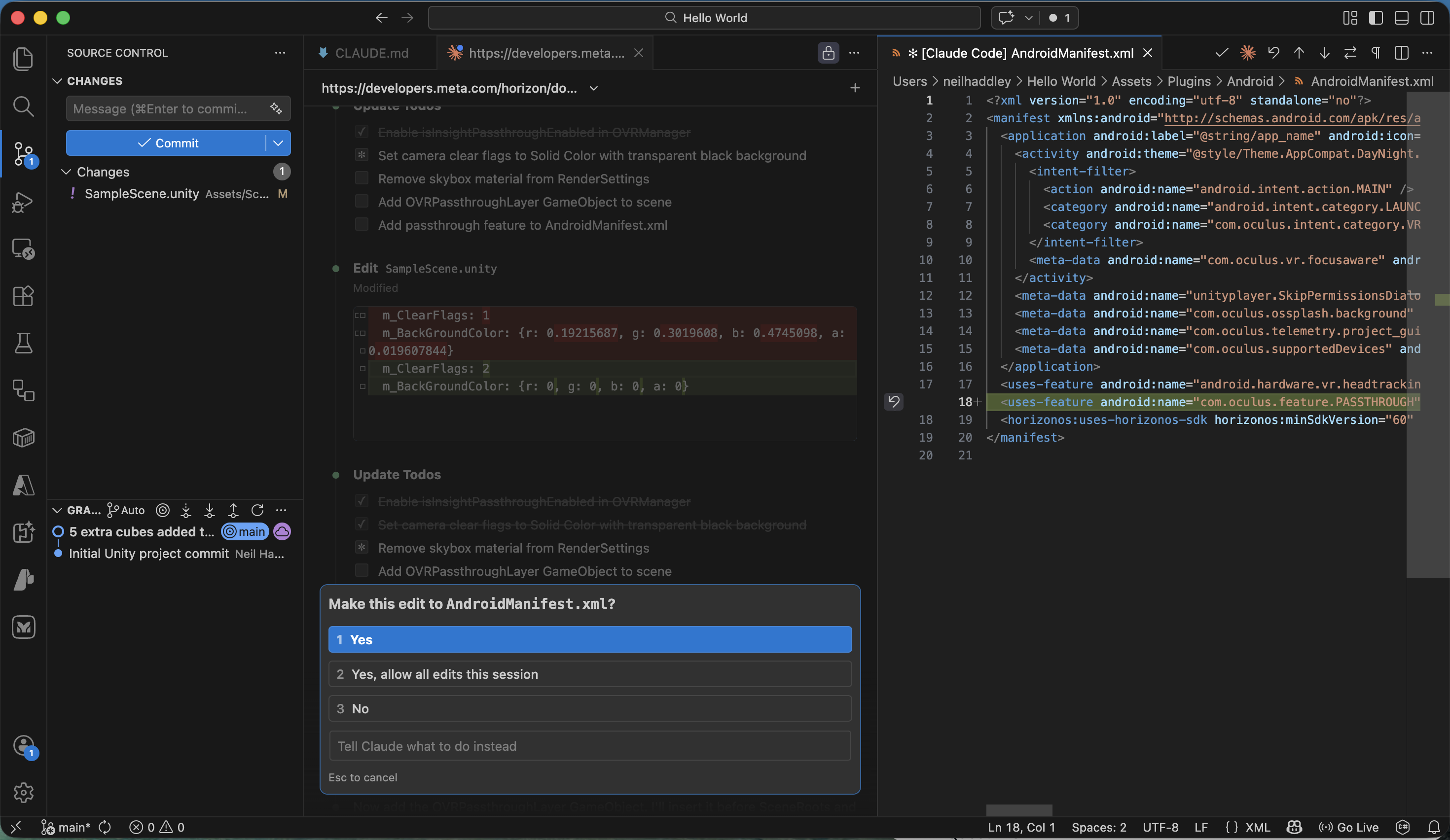Check "Remove skybox material from RenderSettings"
1450x840 pixels.
(362, 178)
